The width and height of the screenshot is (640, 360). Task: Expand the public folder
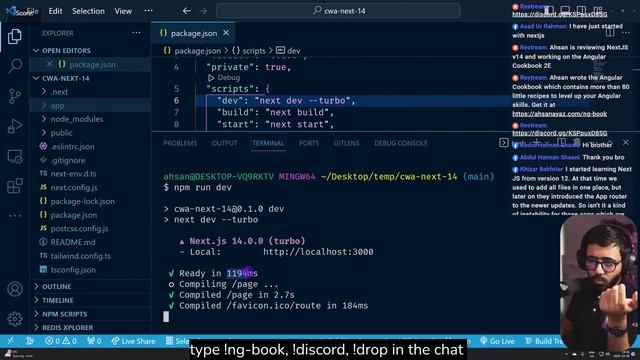click(91, 133)
